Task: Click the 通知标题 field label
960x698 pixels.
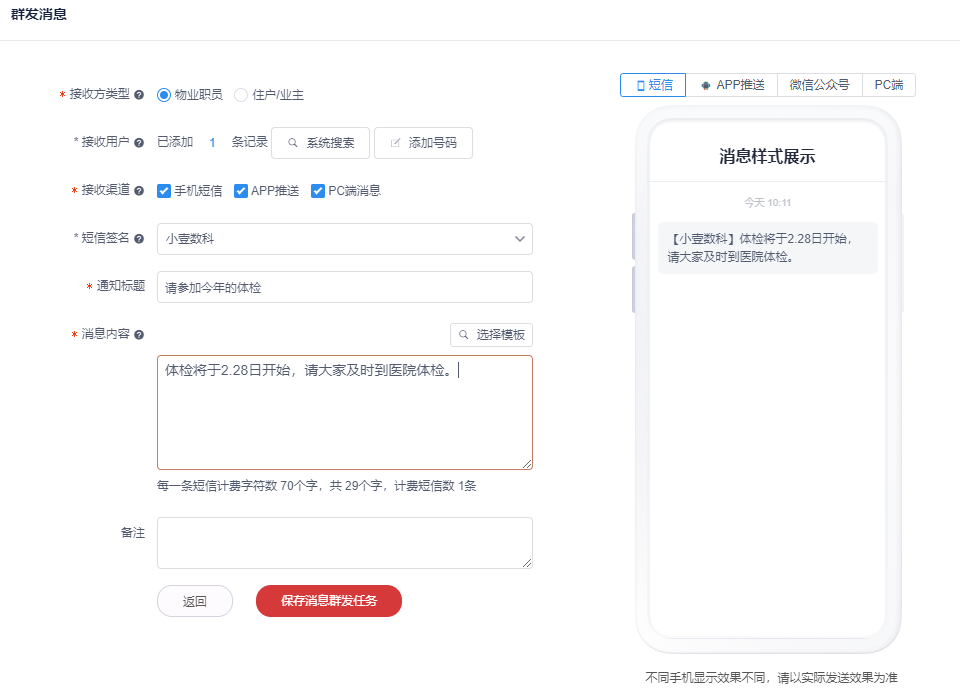Action: pos(121,286)
